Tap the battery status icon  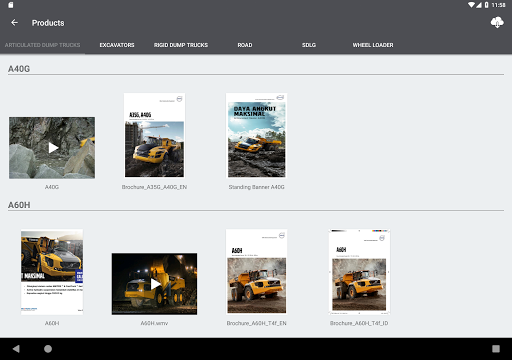coord(487,5)
